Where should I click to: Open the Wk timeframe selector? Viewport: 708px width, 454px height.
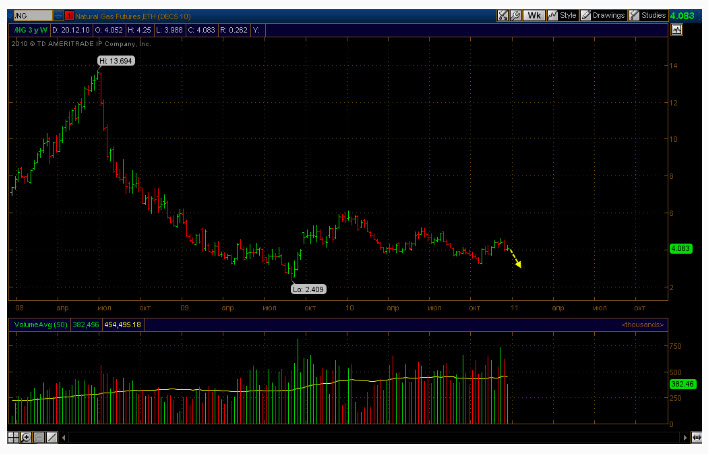[534, 15]
